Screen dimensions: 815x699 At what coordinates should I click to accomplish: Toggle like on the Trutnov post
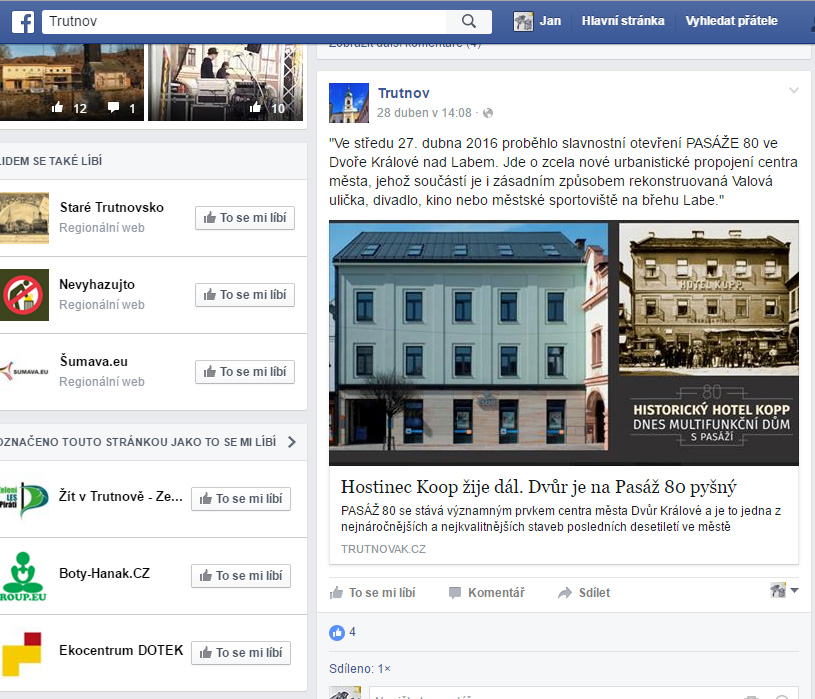[372, 593]
